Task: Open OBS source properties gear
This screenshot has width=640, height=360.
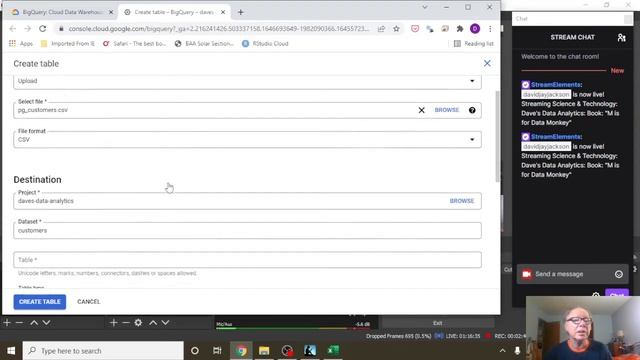Action: (x=138, y=323)
